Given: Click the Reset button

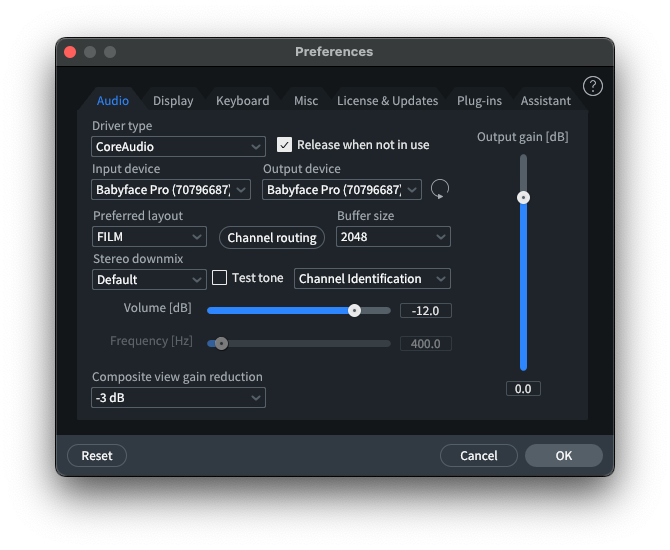Looking at the screenshot, I should click(x=97, y=456).
